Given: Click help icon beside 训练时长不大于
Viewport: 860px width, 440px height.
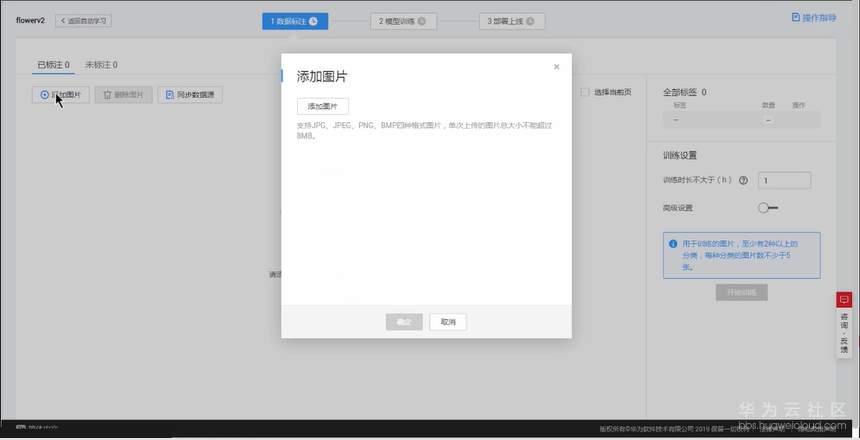Looking at the screenshot, I should (743, 180).
